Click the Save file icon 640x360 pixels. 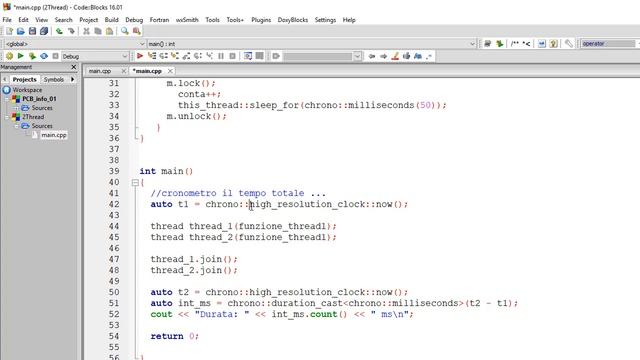(32, 31)
